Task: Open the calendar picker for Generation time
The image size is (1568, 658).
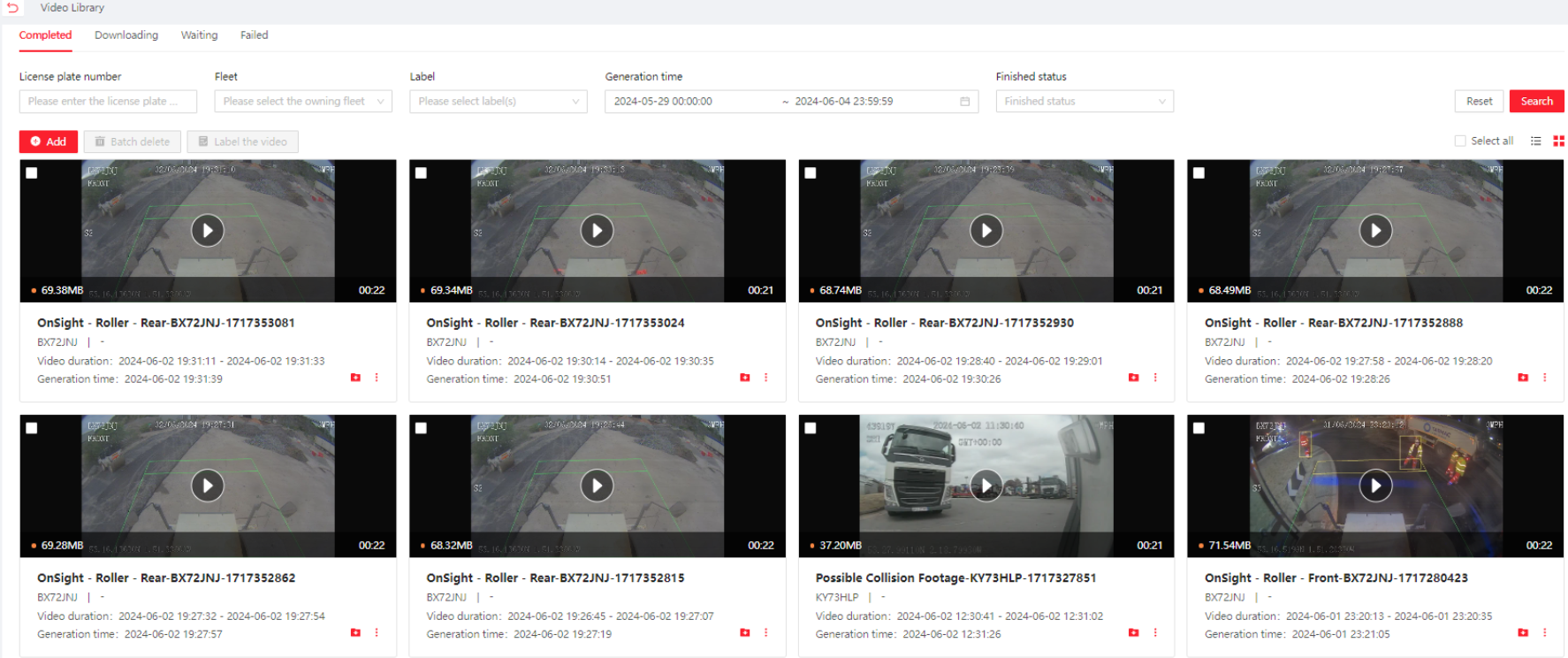Action: pyautogui.click(x=964, y=102)
